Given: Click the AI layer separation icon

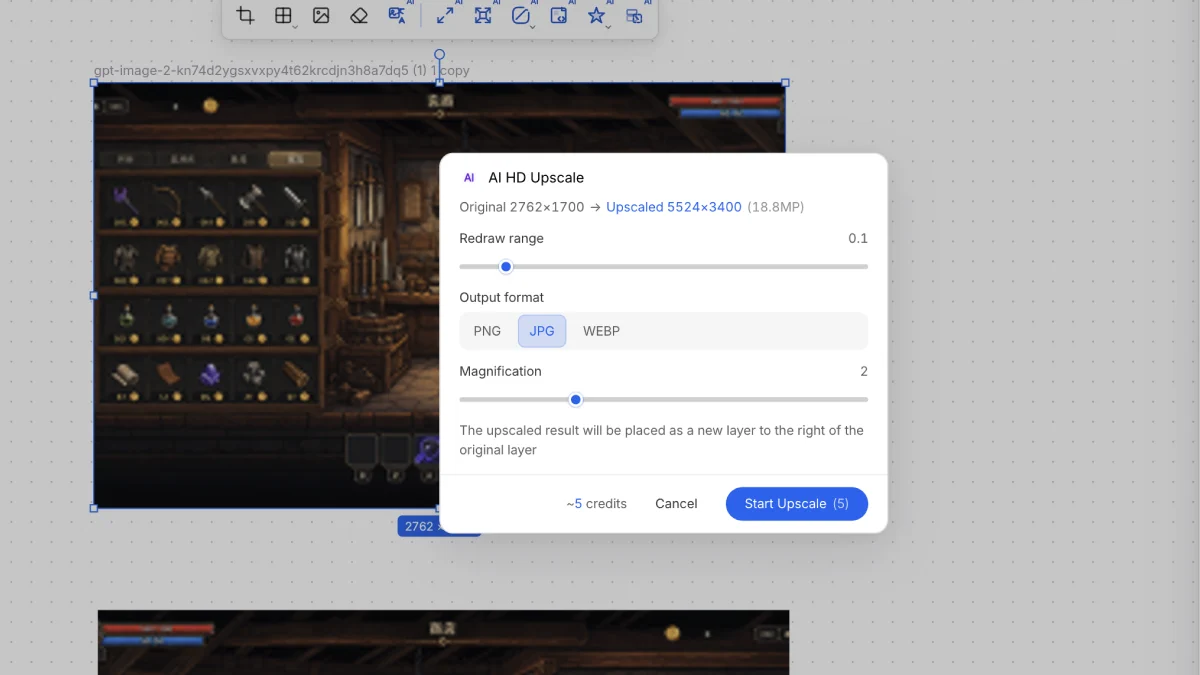Looking at the screenshot, I should click(x=634, y=15).
